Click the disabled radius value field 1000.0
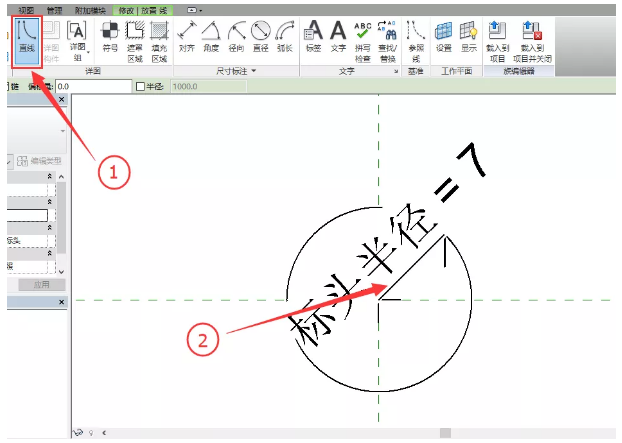The image size is (622, 443). [209, 86]
